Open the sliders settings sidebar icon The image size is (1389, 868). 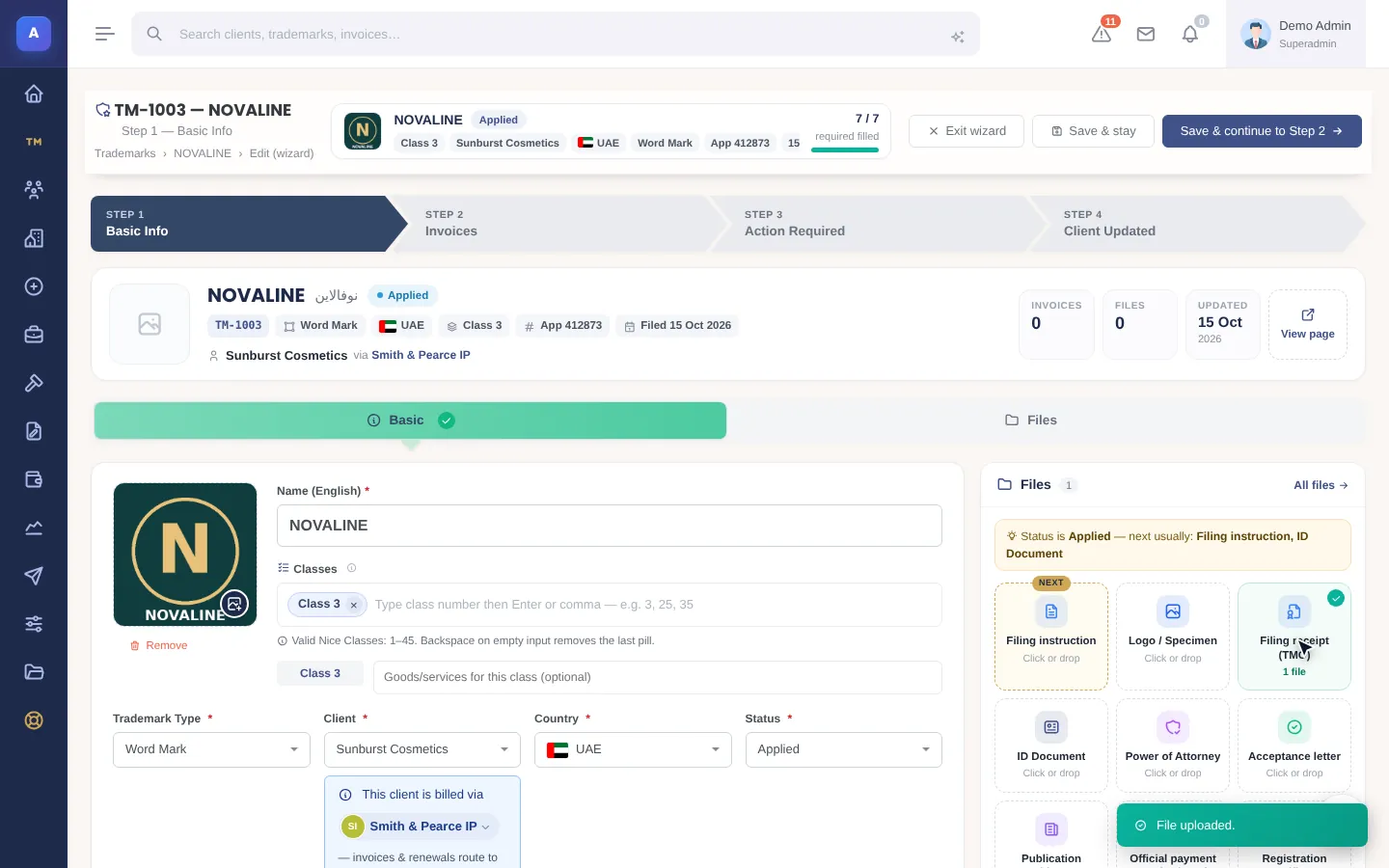pyautogui.click(x=34, y=624)
